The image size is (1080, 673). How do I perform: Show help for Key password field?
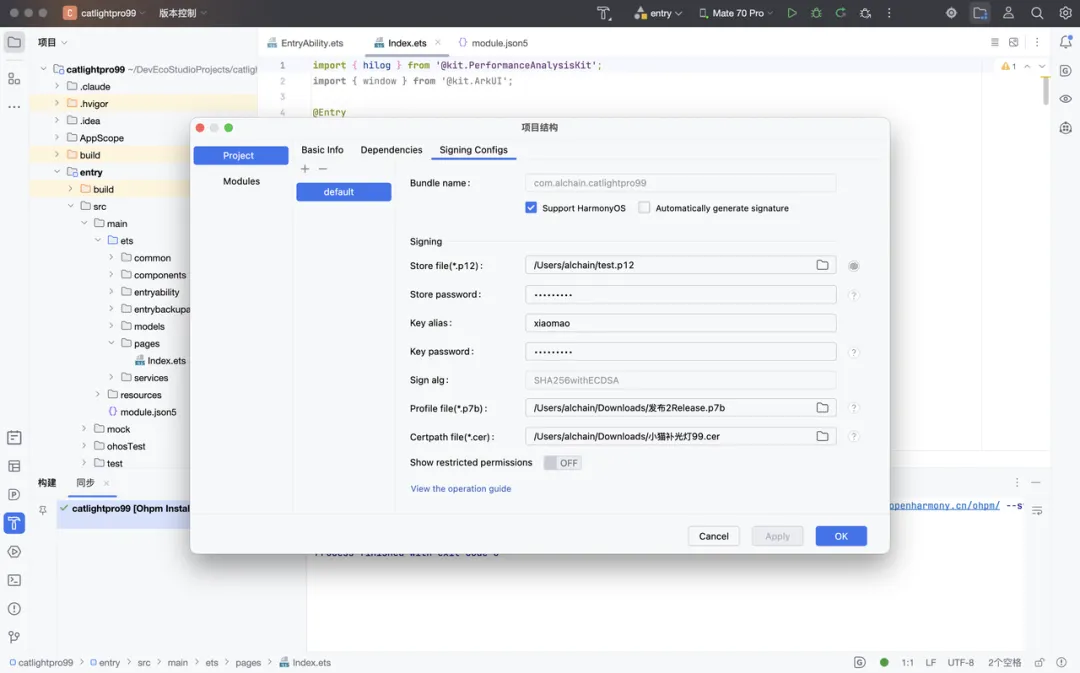pyautogui.click(x=853, y=353)
